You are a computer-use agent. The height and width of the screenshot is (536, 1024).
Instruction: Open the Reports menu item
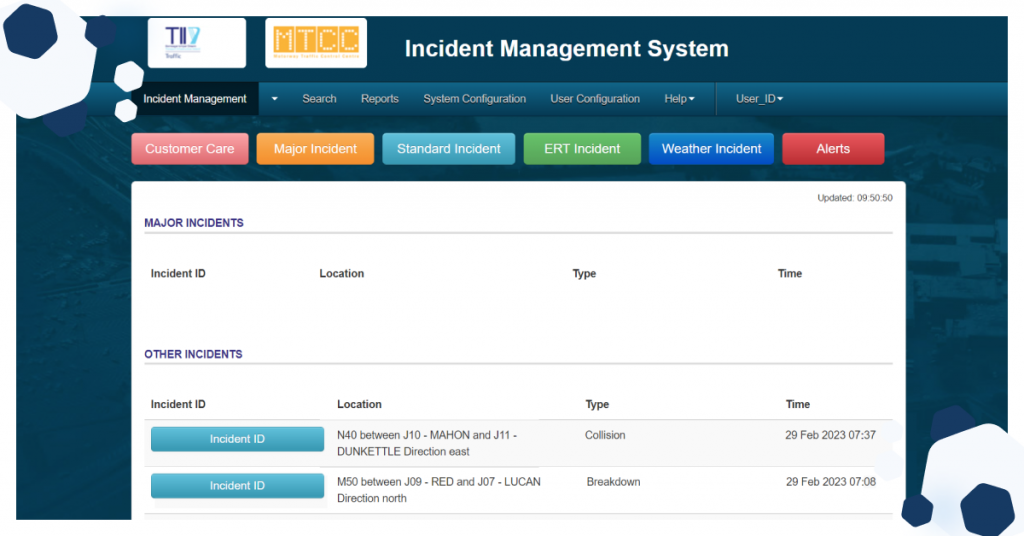[x=379, y=99]
